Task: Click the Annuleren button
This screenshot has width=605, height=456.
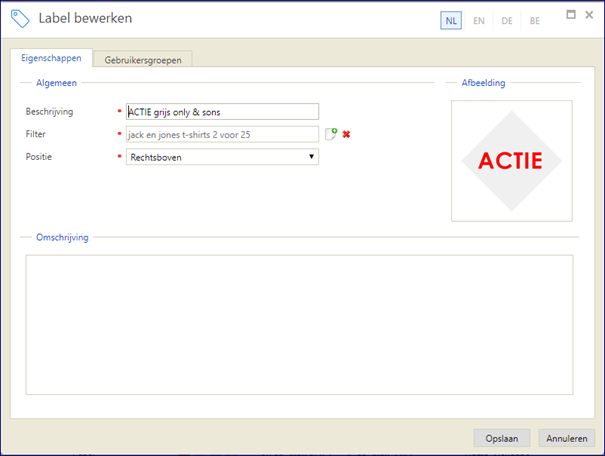Action: click(x=566, y=438)
